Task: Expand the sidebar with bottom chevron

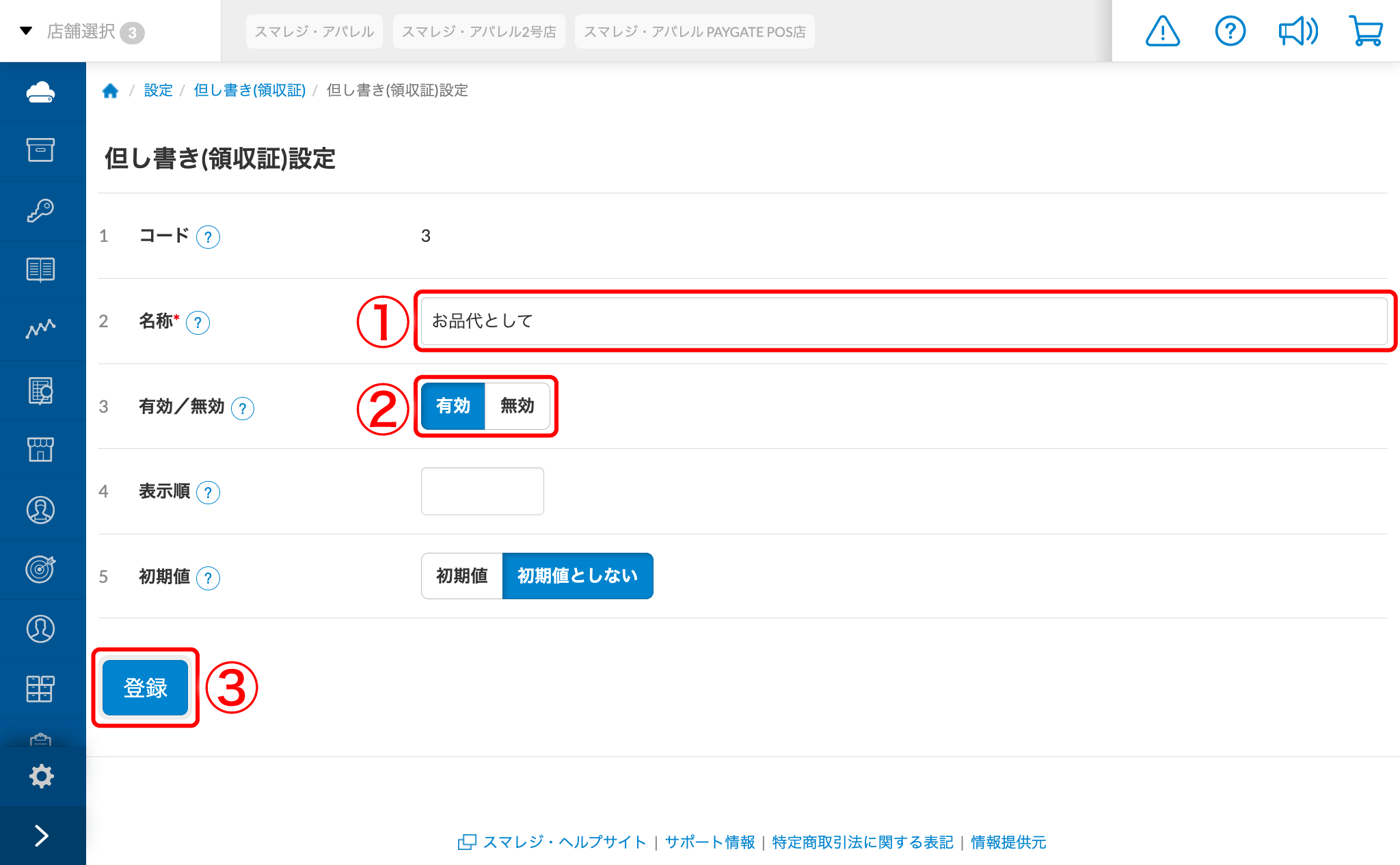Action: click(42, 836)
